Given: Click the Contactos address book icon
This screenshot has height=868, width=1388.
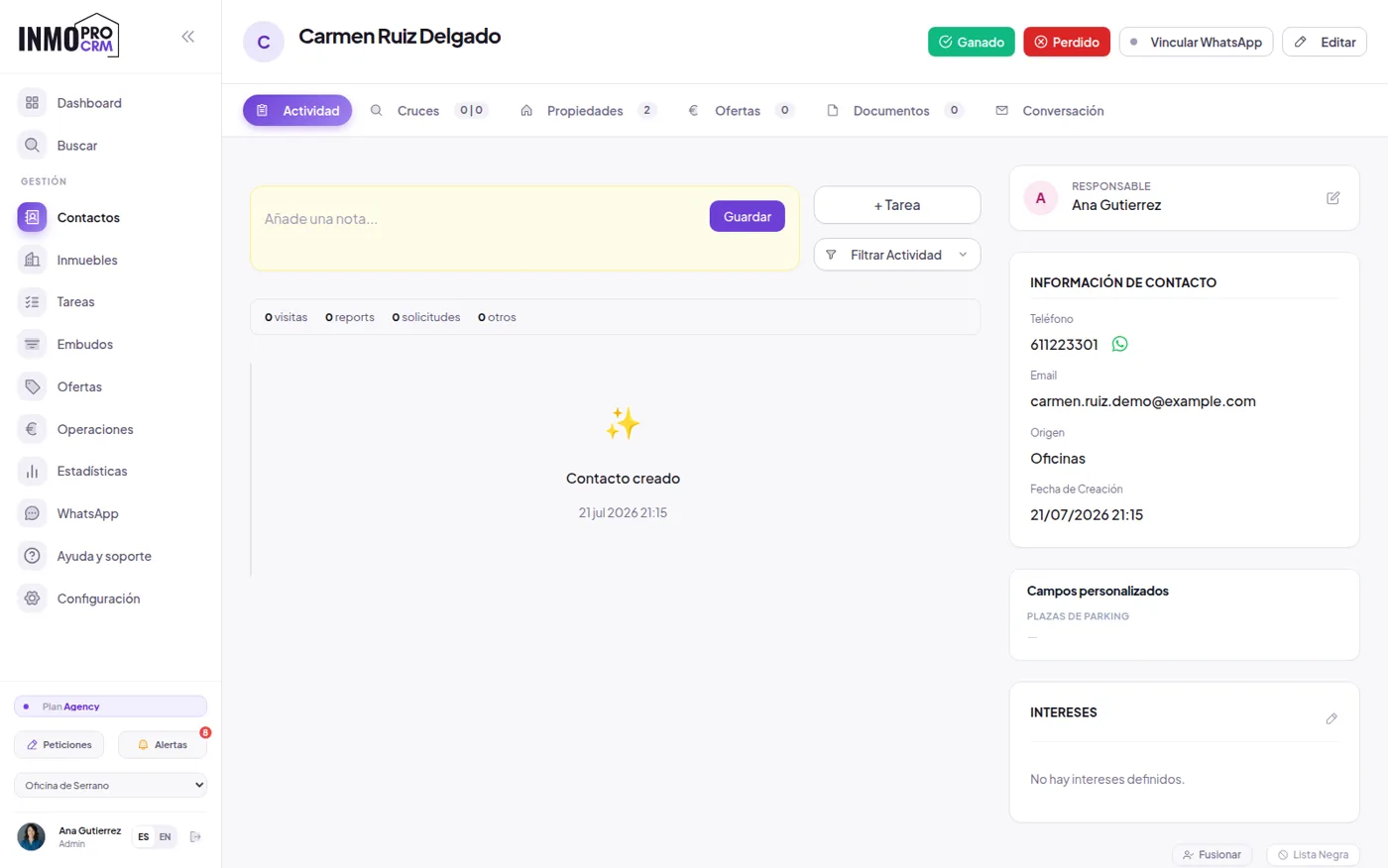Looking at the screenshot, I should click(x=32, y=217).
